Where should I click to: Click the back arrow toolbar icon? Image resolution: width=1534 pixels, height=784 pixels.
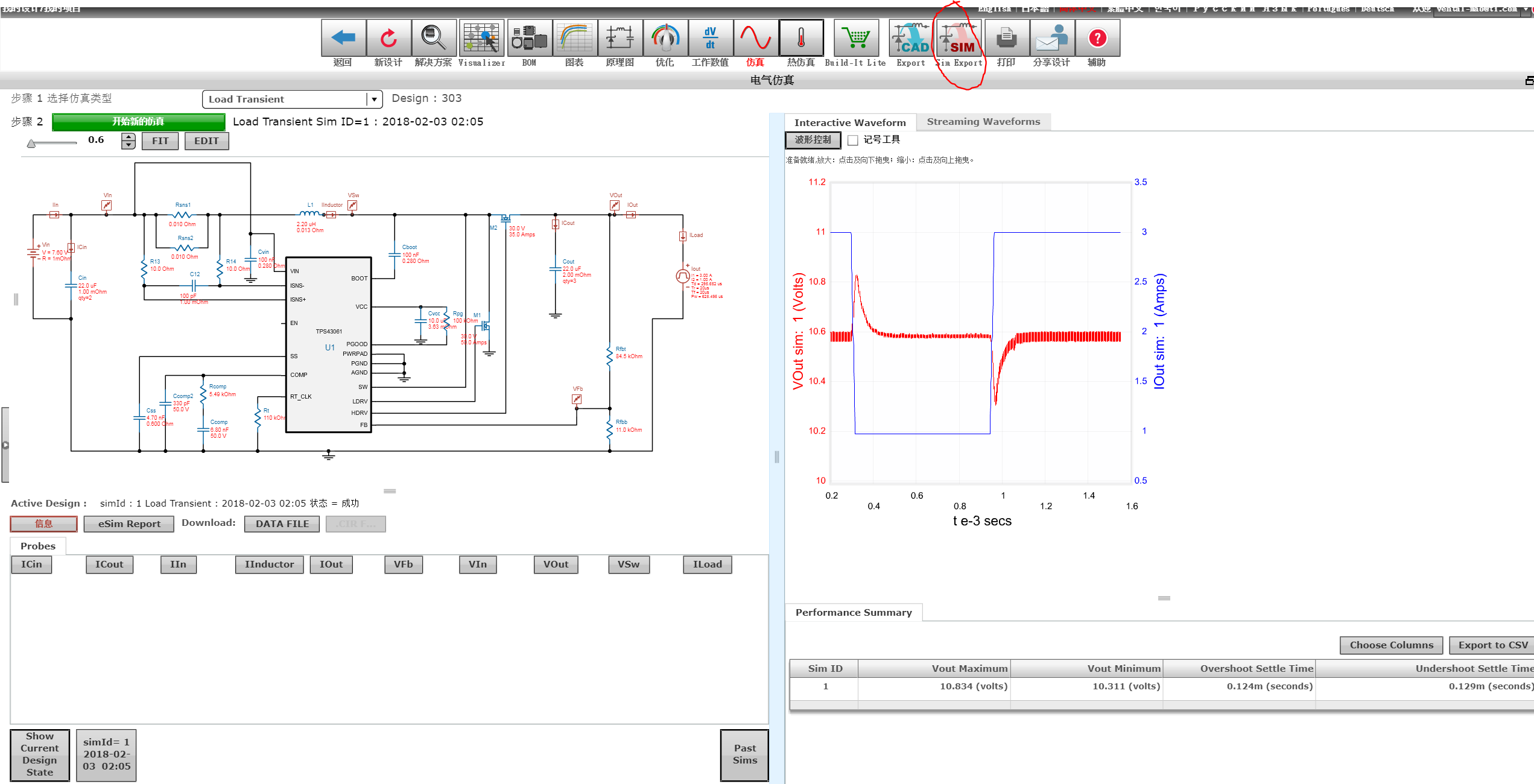point(343,38)
